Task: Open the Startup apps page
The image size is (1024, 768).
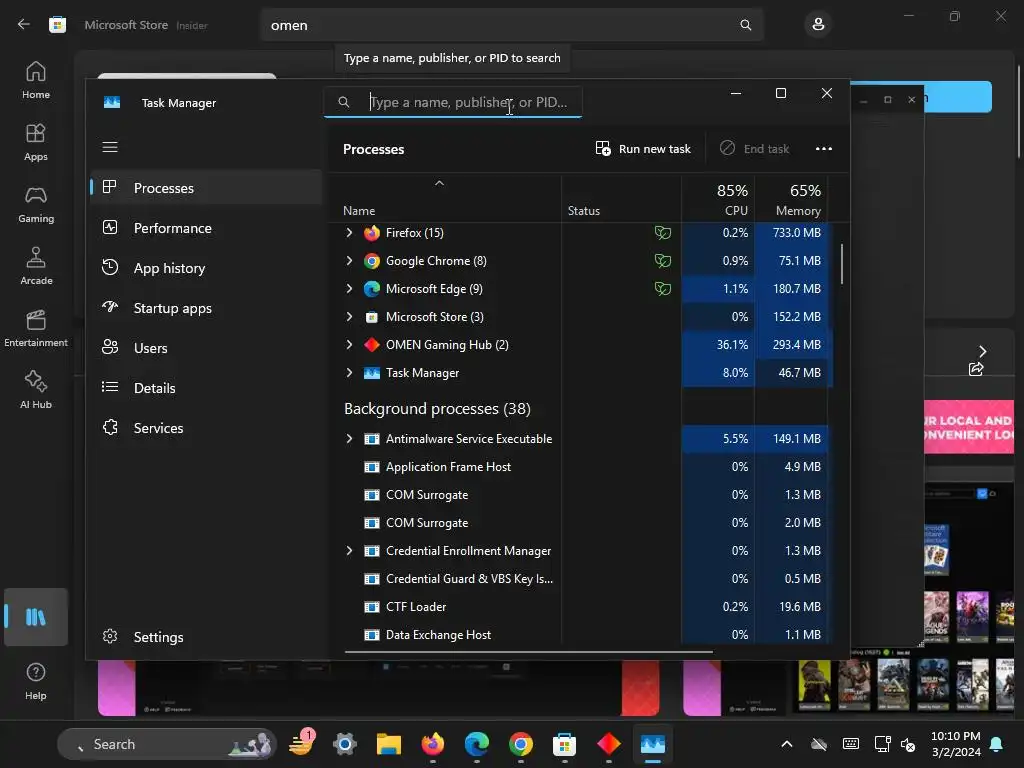Action: point(206,308)
